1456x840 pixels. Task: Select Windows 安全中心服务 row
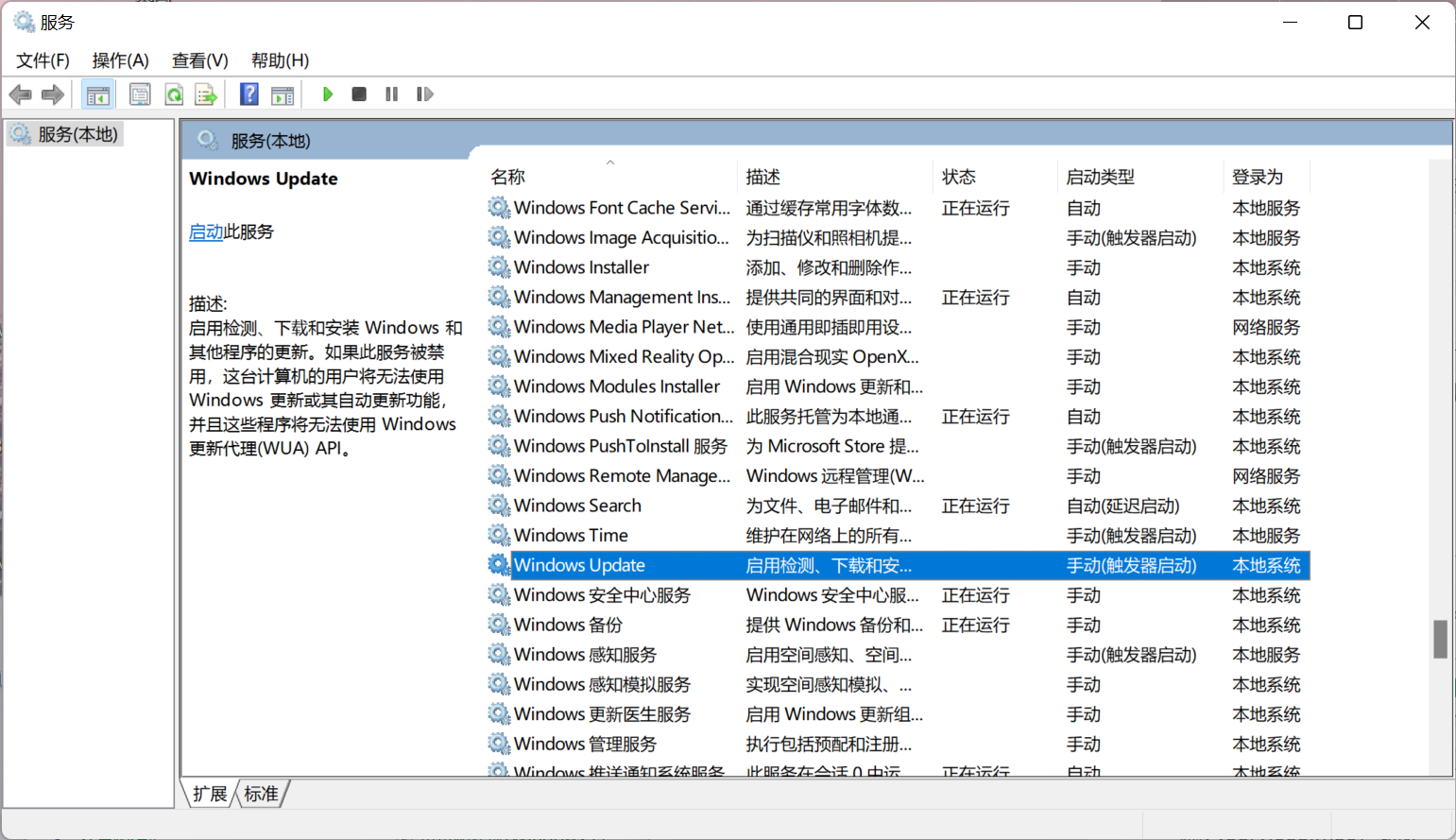coord(899,594)
